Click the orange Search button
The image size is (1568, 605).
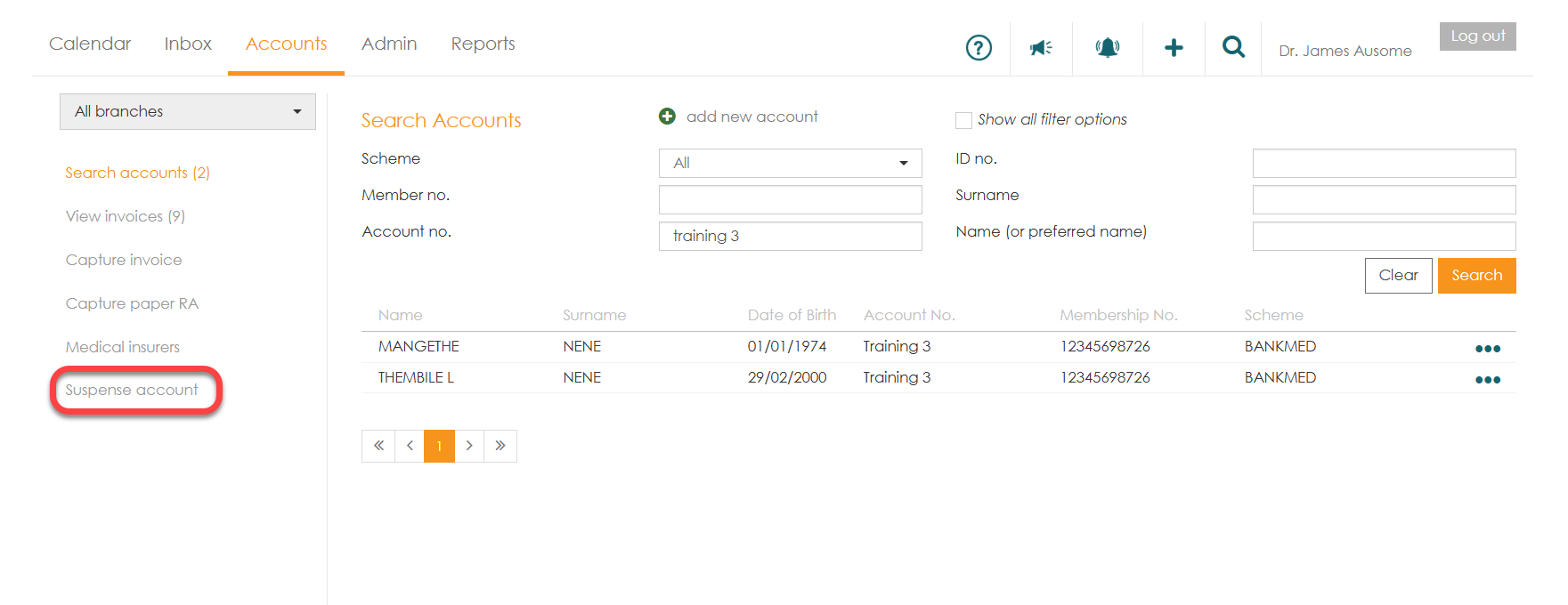1476,276
